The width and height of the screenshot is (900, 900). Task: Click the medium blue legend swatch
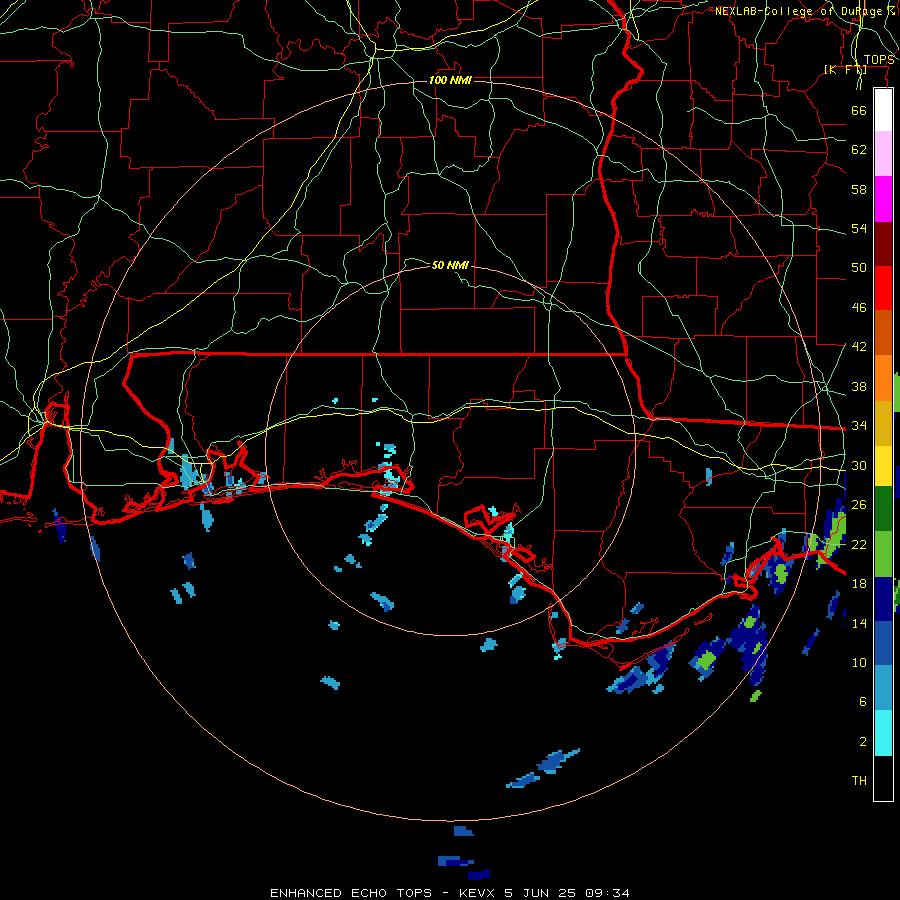pos(883,643)
